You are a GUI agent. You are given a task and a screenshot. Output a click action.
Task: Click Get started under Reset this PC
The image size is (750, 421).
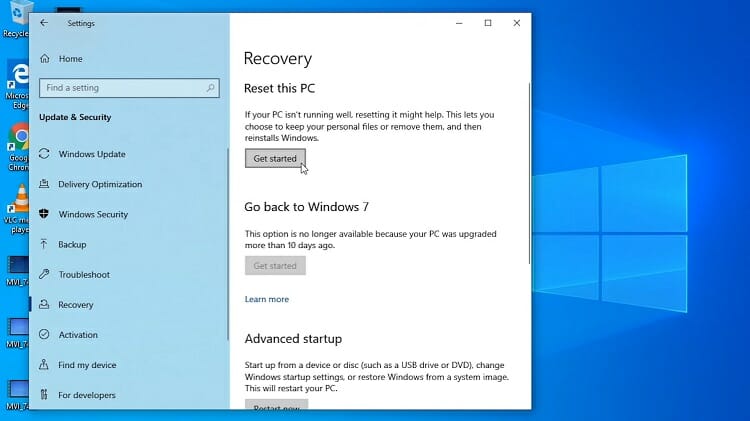tap(275, 158)
